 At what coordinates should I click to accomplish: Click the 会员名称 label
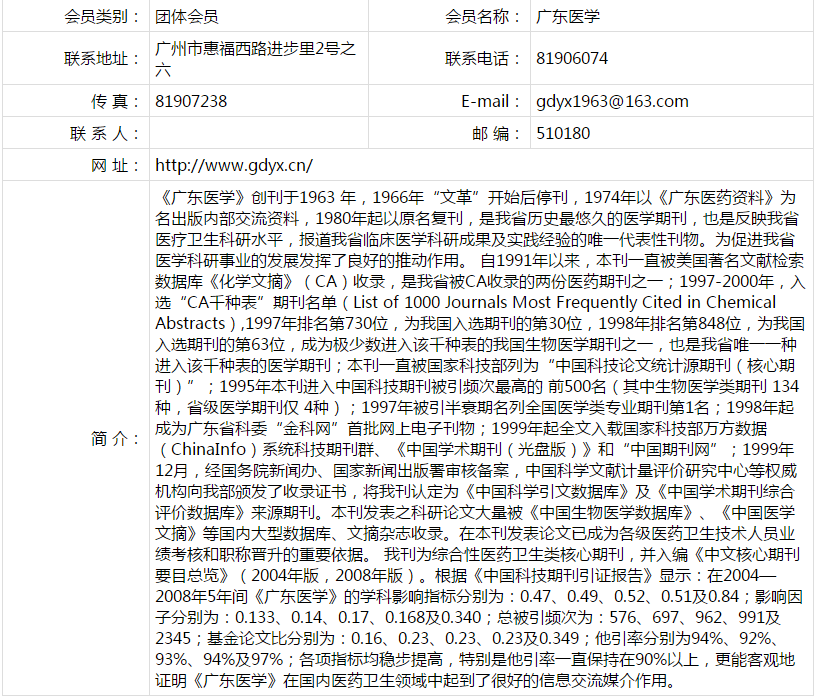[482, 17]
